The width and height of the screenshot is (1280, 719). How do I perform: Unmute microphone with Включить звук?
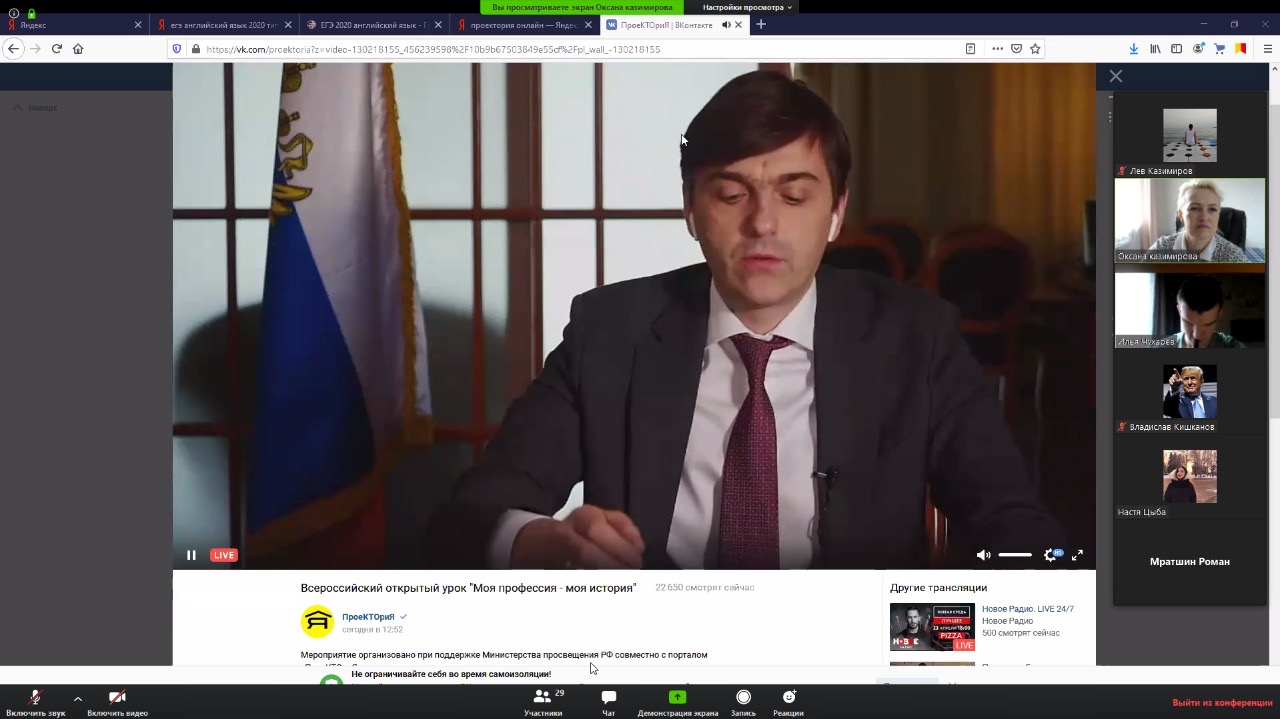(36, 702)
